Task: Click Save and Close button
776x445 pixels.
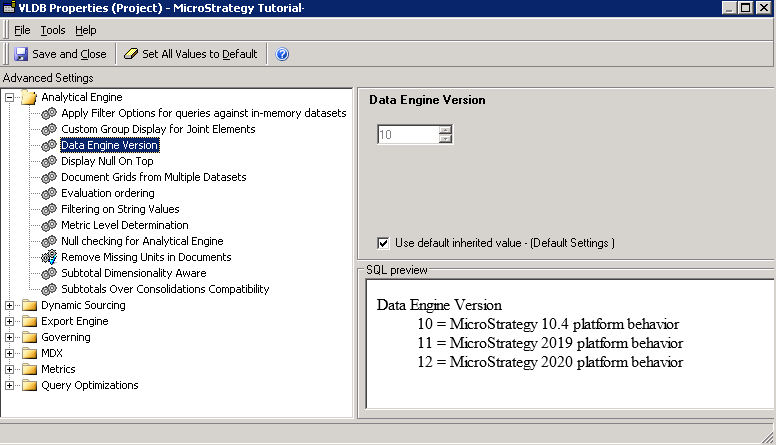Action: 60,54
